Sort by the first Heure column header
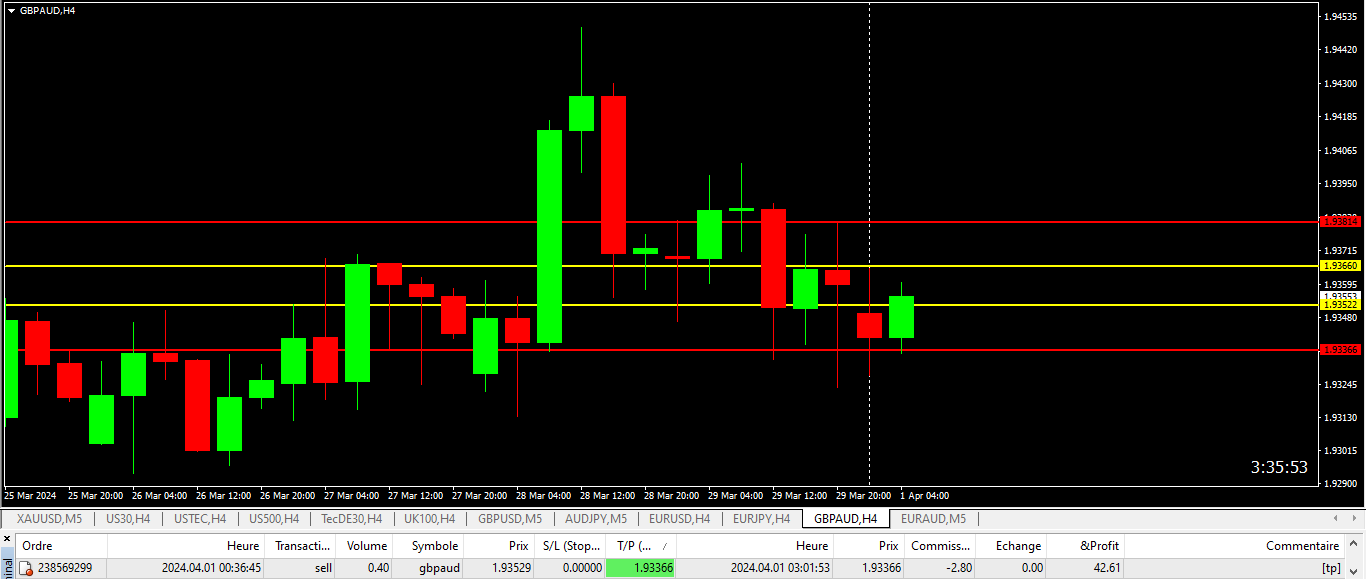Screen dimensions: 1366x579 click(187, 546)
